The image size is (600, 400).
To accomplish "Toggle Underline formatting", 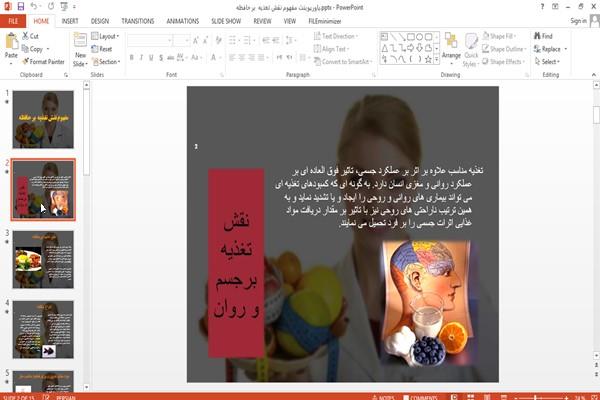I will point(151,57).
